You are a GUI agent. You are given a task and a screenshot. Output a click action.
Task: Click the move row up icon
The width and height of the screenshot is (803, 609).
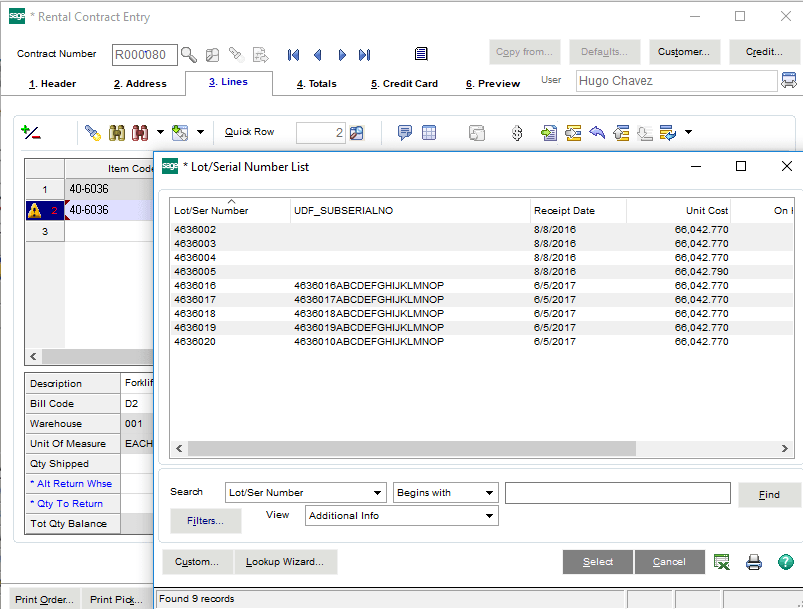tap(621, 133)
